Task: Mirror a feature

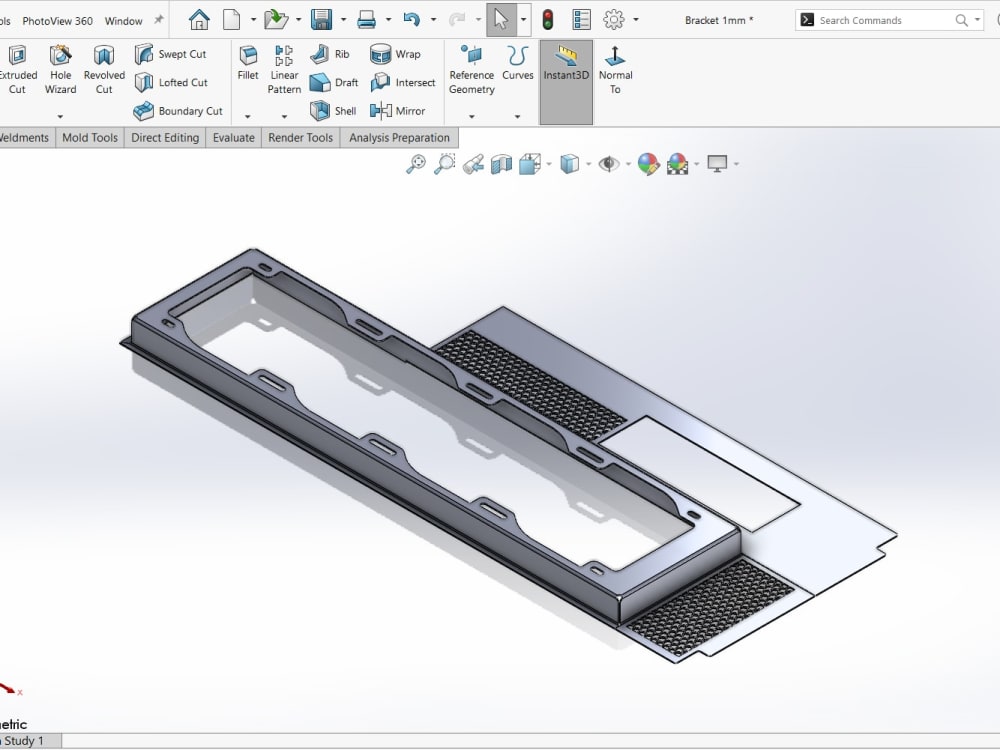Action: tap(397, 111)
